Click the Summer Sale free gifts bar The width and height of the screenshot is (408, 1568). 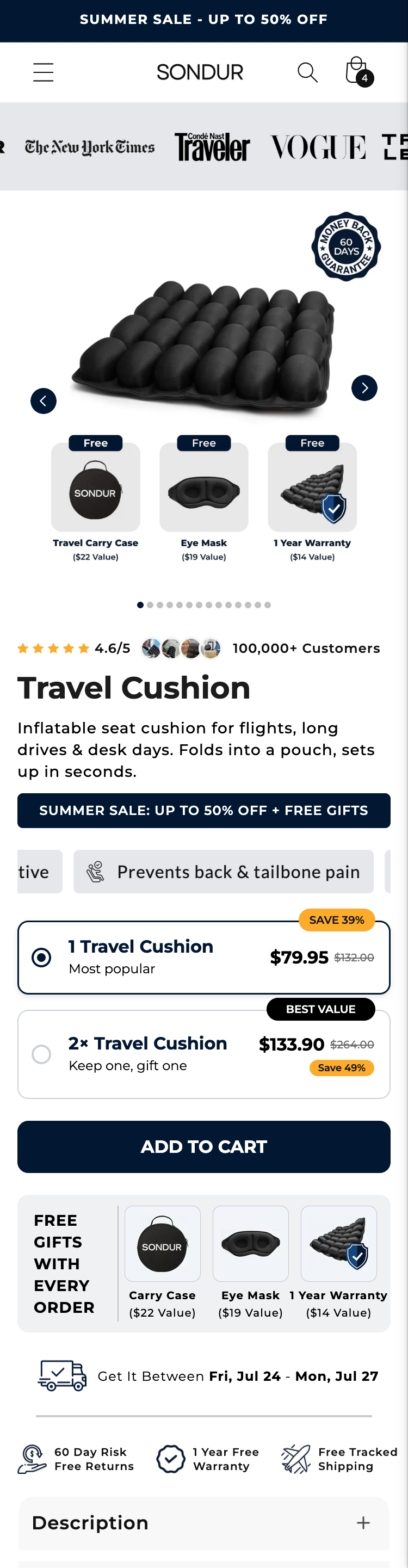(x=204, y=811)
